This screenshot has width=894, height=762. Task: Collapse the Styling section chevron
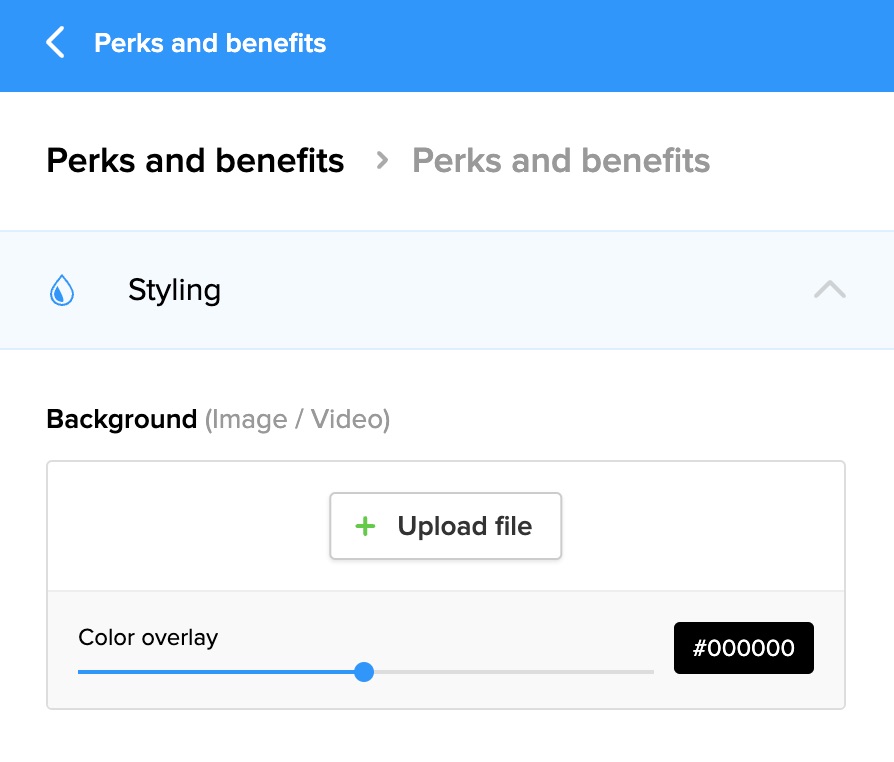click(x=830, y=290)
